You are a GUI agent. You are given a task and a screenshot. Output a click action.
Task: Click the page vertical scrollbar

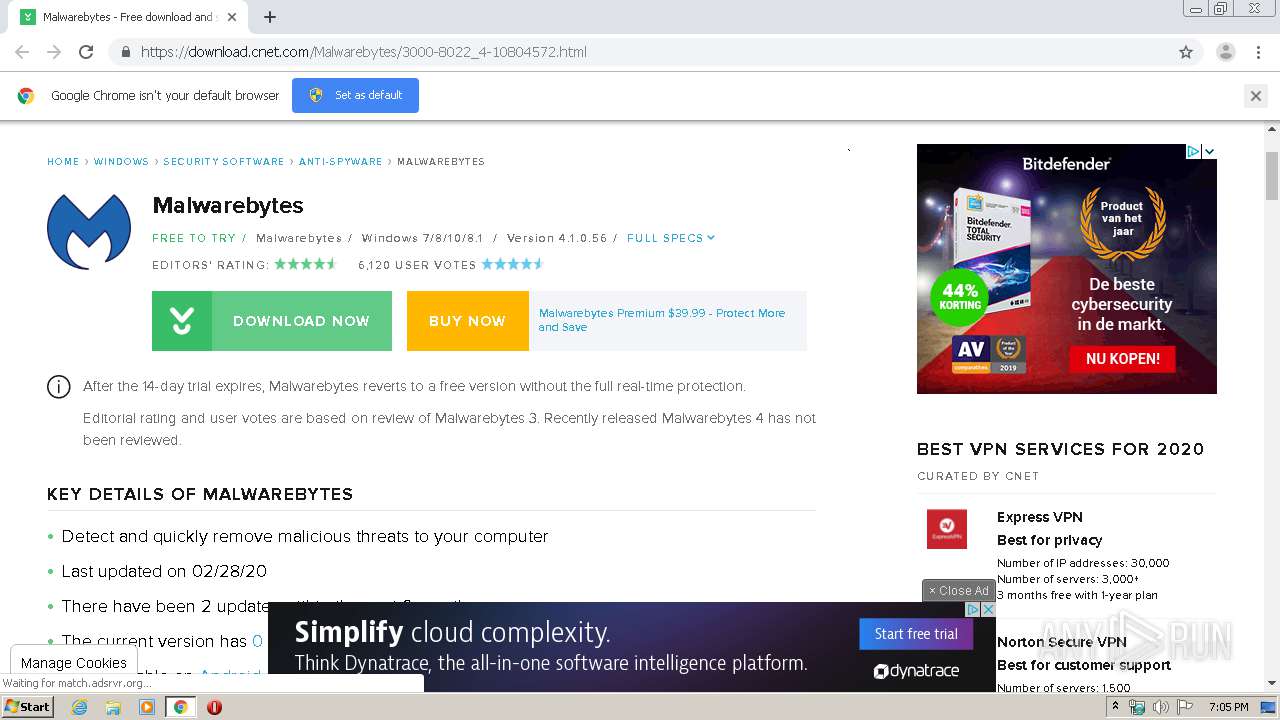pos(1272,176)
